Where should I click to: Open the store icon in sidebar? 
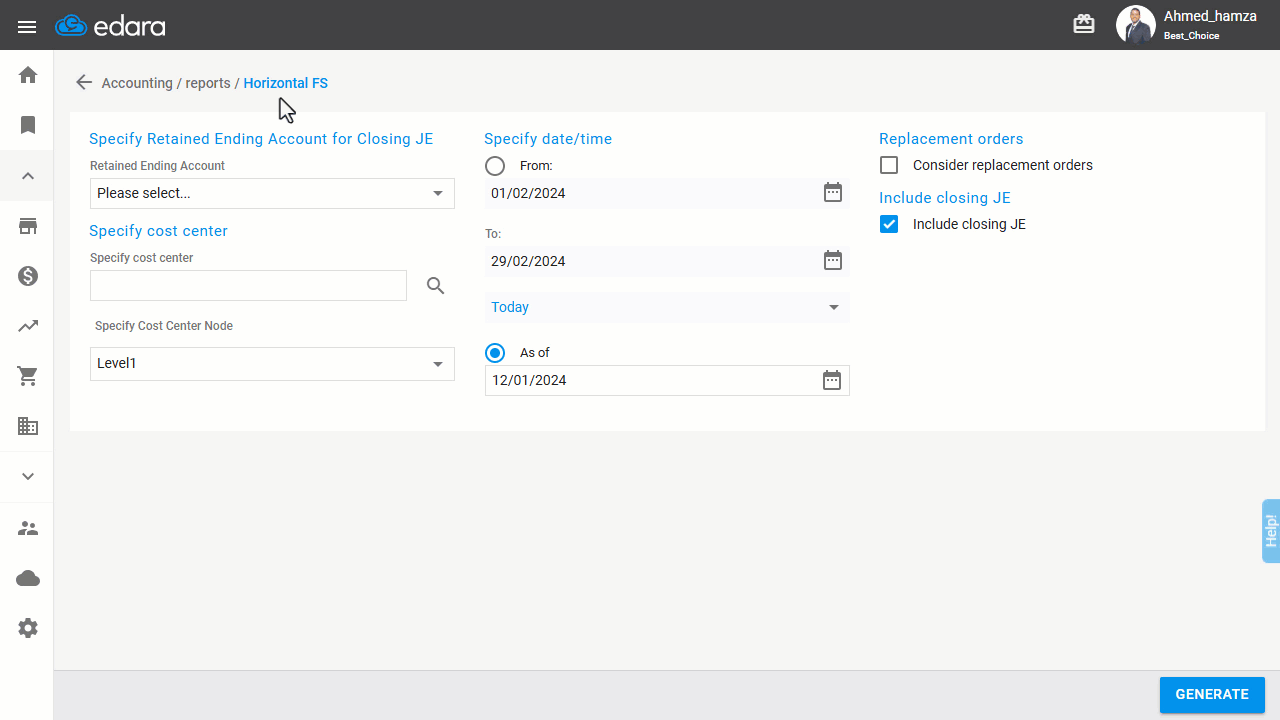28,226
